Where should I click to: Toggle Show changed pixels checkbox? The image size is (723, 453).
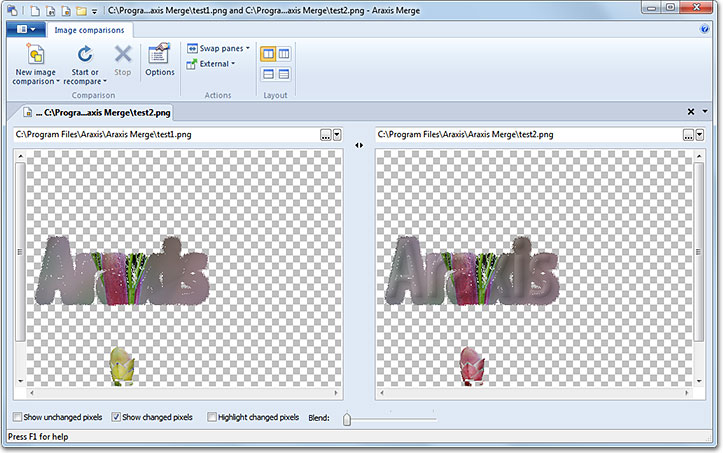116,417
